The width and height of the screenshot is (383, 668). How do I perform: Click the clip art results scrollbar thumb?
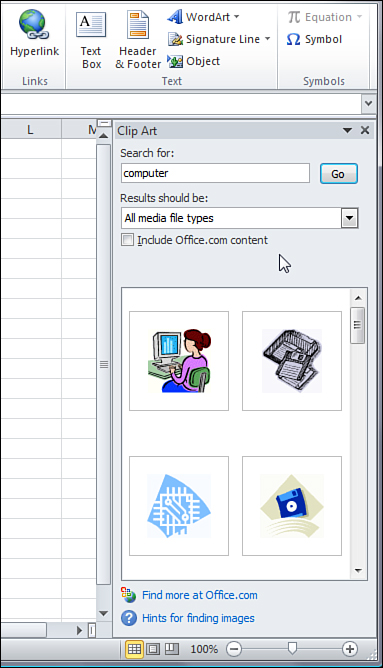358,325
